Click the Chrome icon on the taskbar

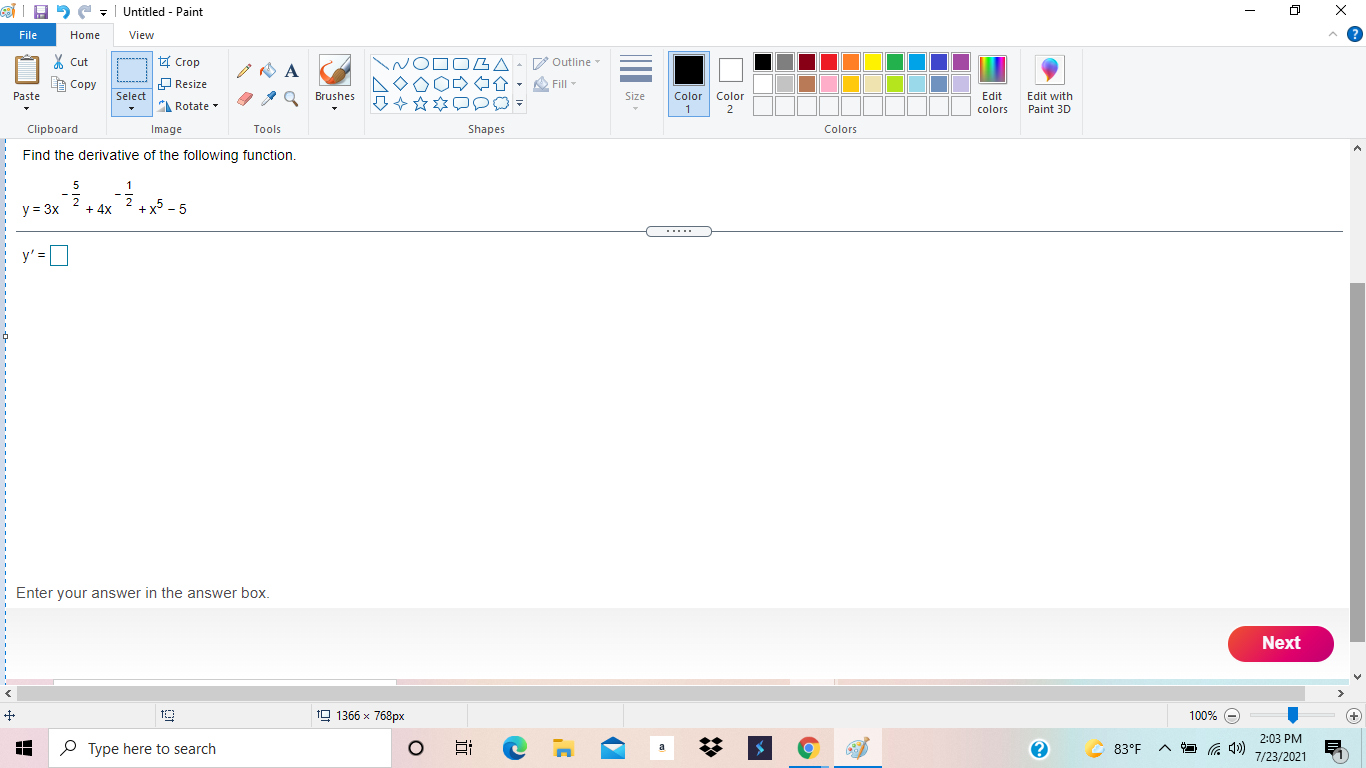point(808,748)
